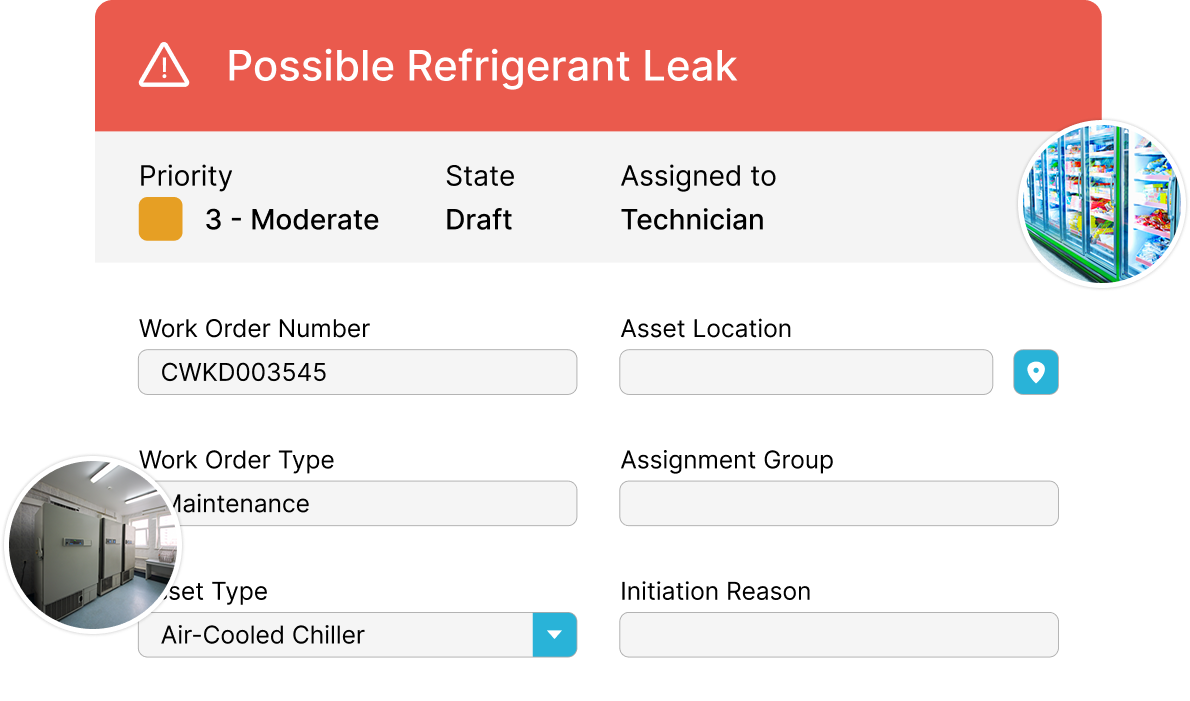1190x701 pixels.
Task: Click the Draft state value
Action: pyautogui.click(x=479, y=220)
